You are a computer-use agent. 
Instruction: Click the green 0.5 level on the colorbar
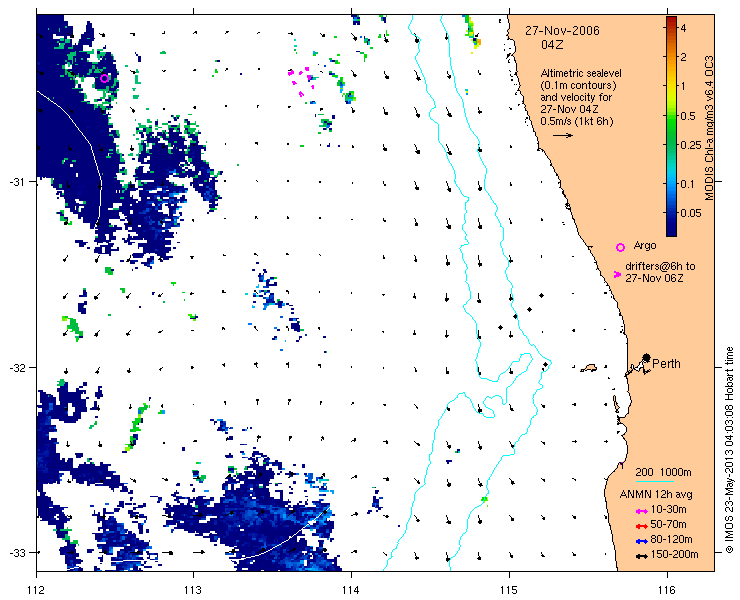[x=671, y=116]
